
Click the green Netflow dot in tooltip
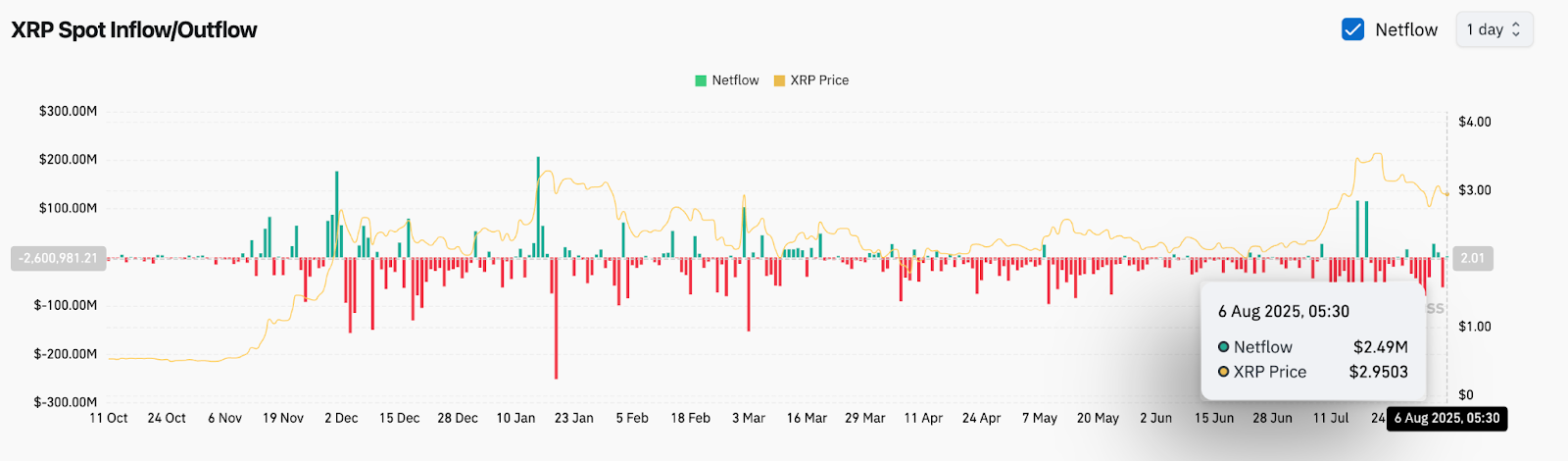pyautogui.click(x=1223, y=347)
